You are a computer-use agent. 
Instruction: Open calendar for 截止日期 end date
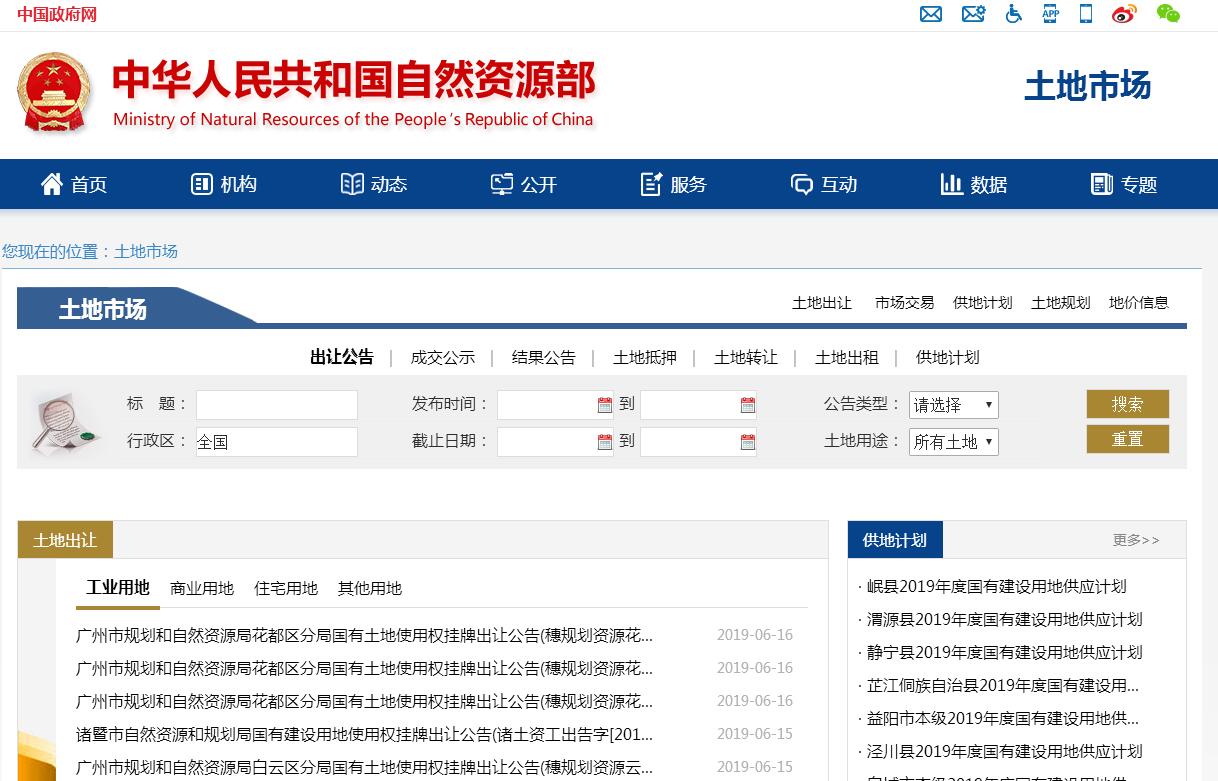pyautogui.click(x=747, y=442)
